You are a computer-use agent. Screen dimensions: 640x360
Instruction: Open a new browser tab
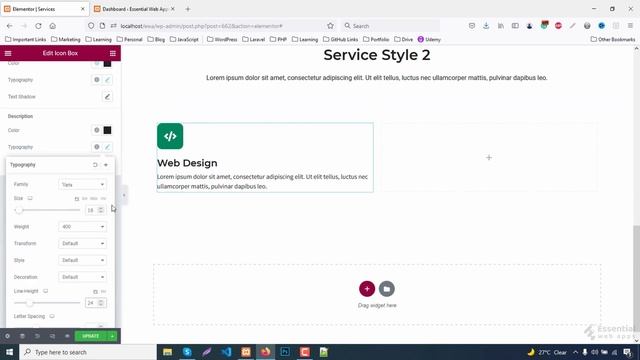[188, 9]
